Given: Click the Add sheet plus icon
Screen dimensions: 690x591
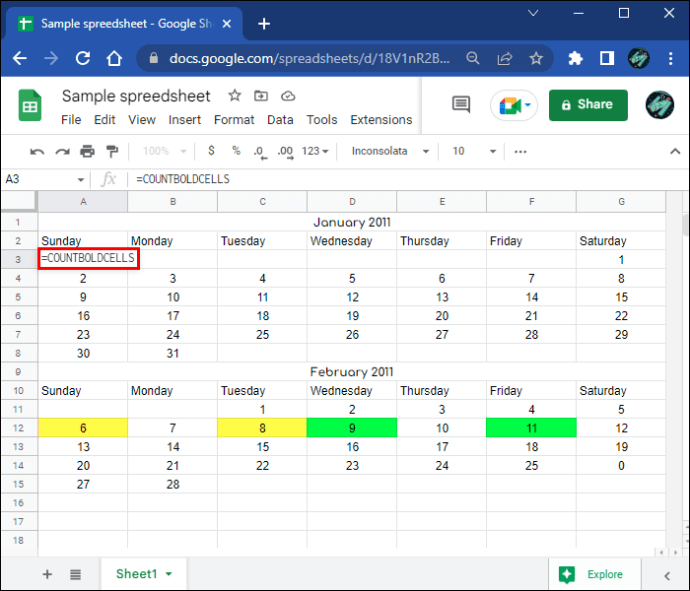Looking at the screenshot, I should pos(47,574).
